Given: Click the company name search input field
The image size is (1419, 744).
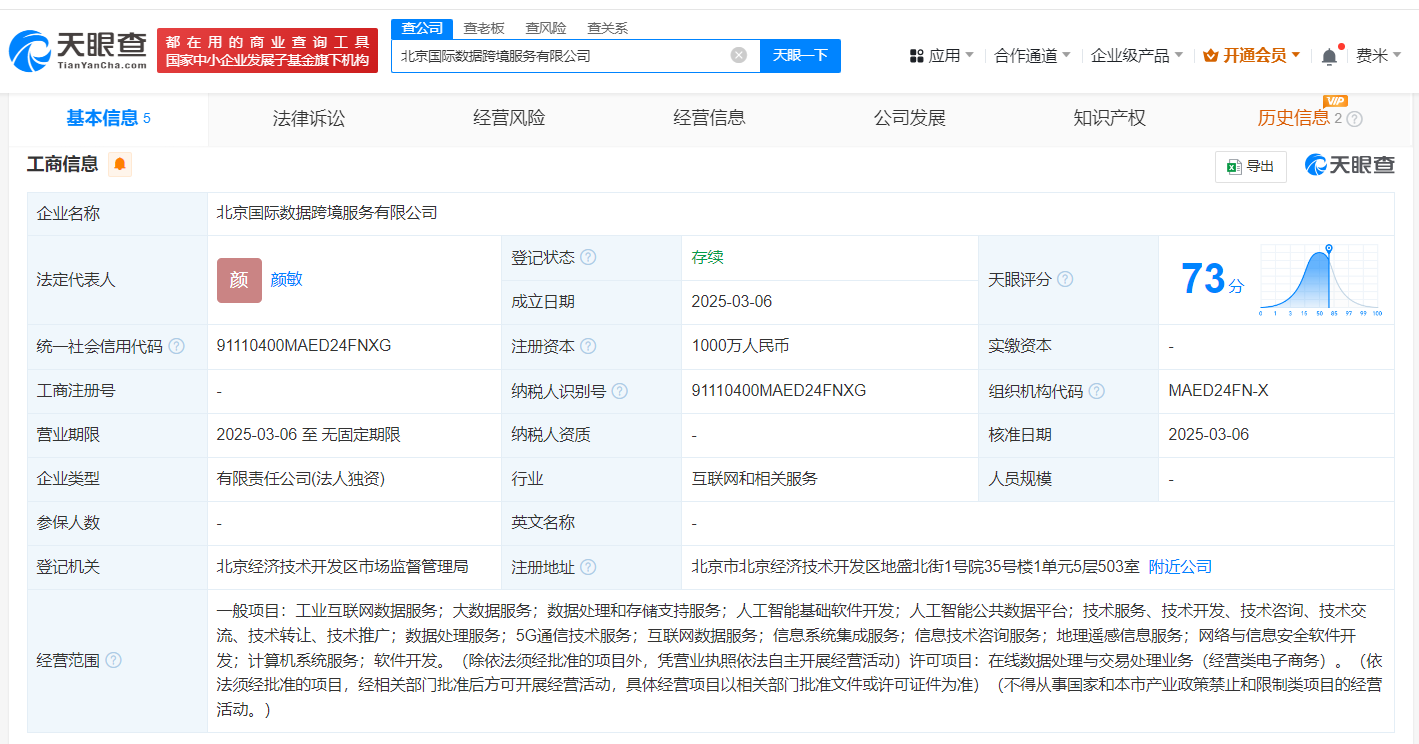Looking at the screenshot, I should pos(560,56).
